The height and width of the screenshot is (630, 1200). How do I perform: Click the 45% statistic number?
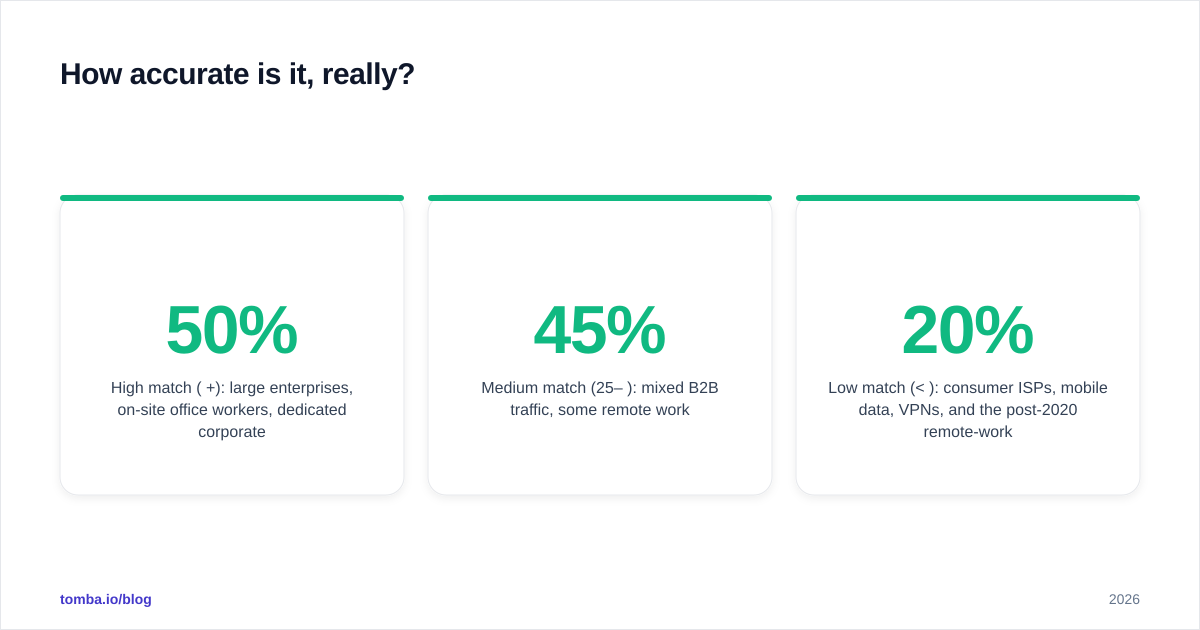point(600,330)
